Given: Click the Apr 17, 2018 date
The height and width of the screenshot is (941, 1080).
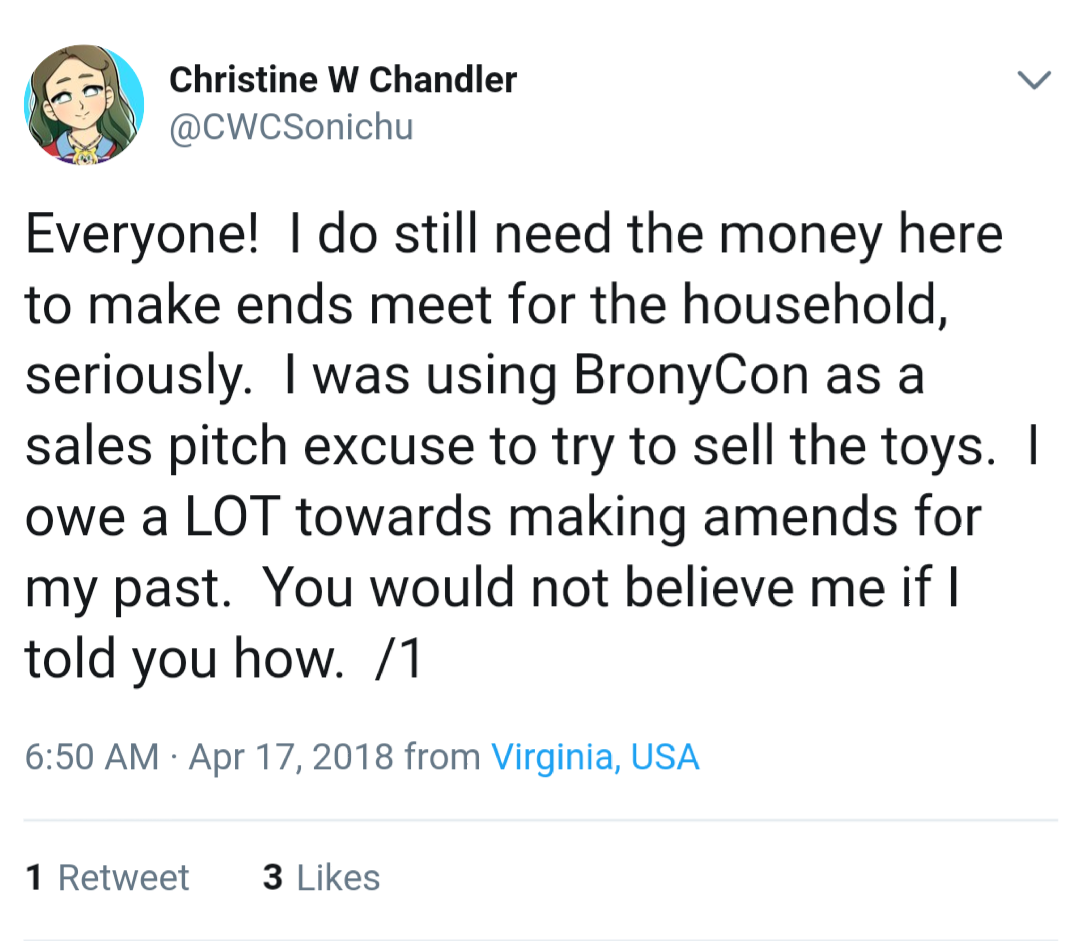Looking at the screenshot, I should pyautogui.click(x=290, y=757).
